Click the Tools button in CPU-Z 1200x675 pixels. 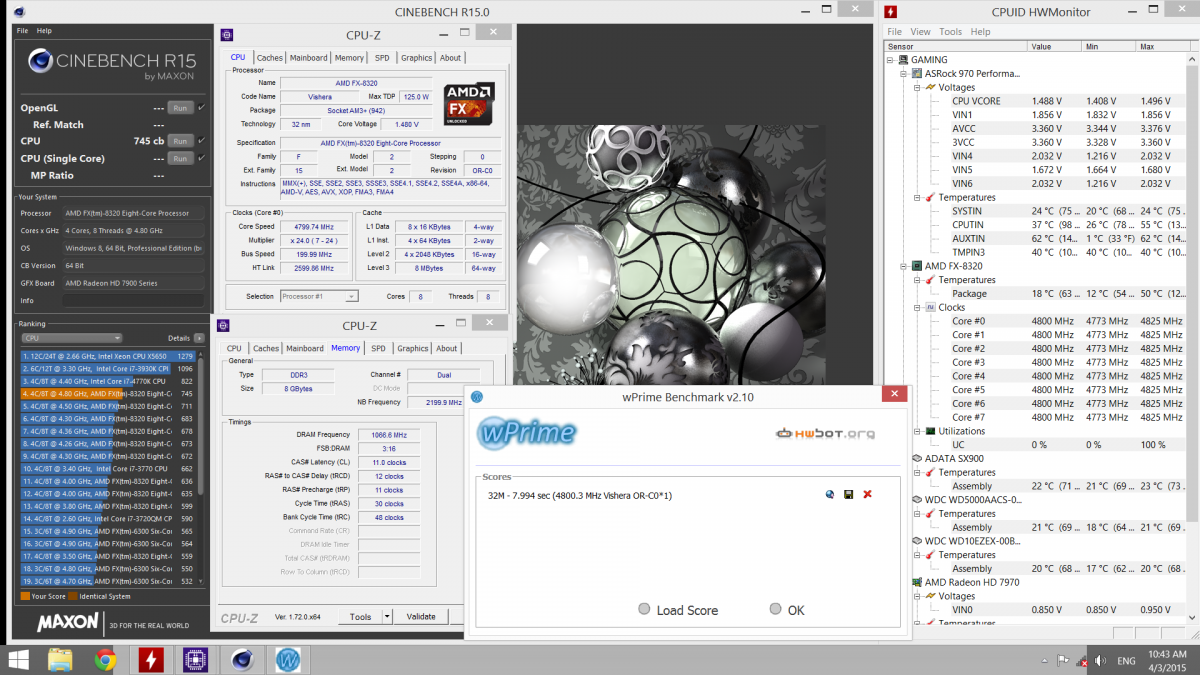(361, 616)
